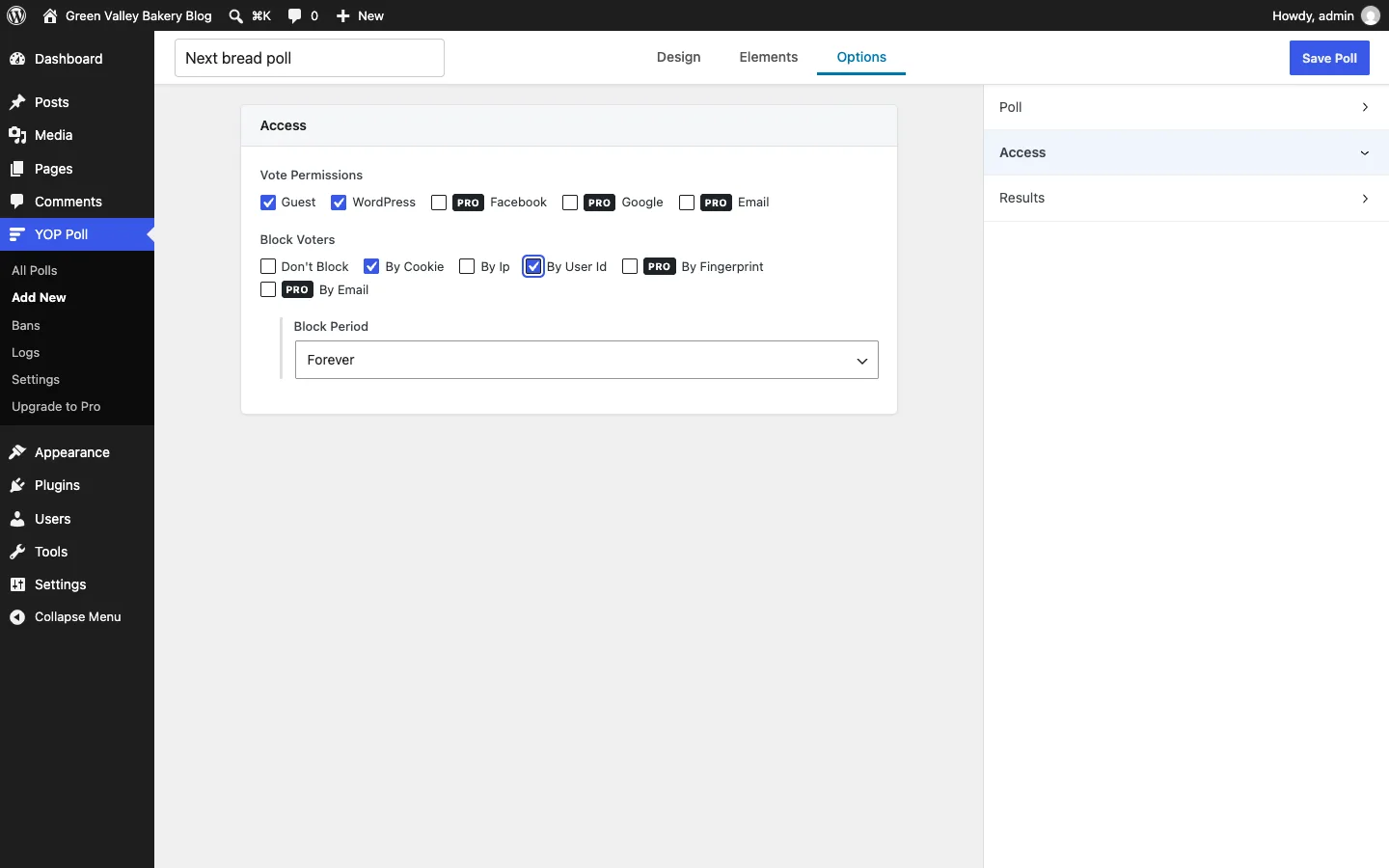Click the Access panel heading

(284, 125)
